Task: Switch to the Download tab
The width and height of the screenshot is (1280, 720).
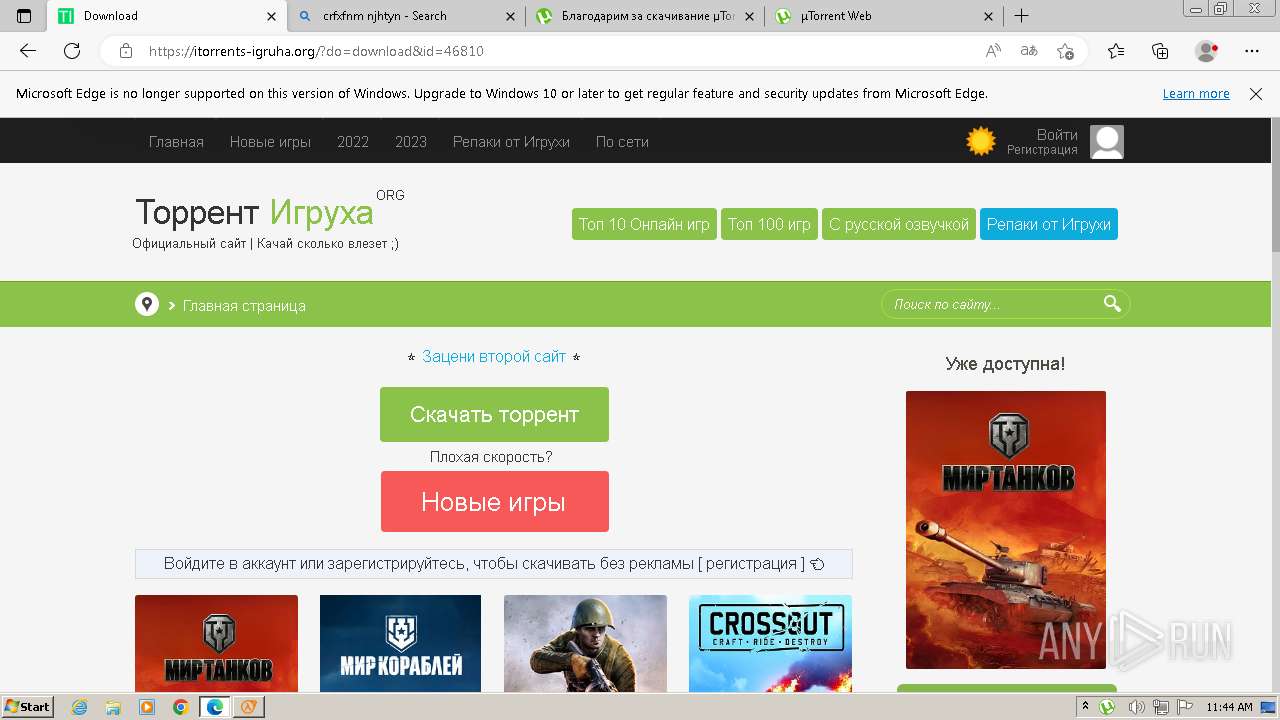Action: 166,16
